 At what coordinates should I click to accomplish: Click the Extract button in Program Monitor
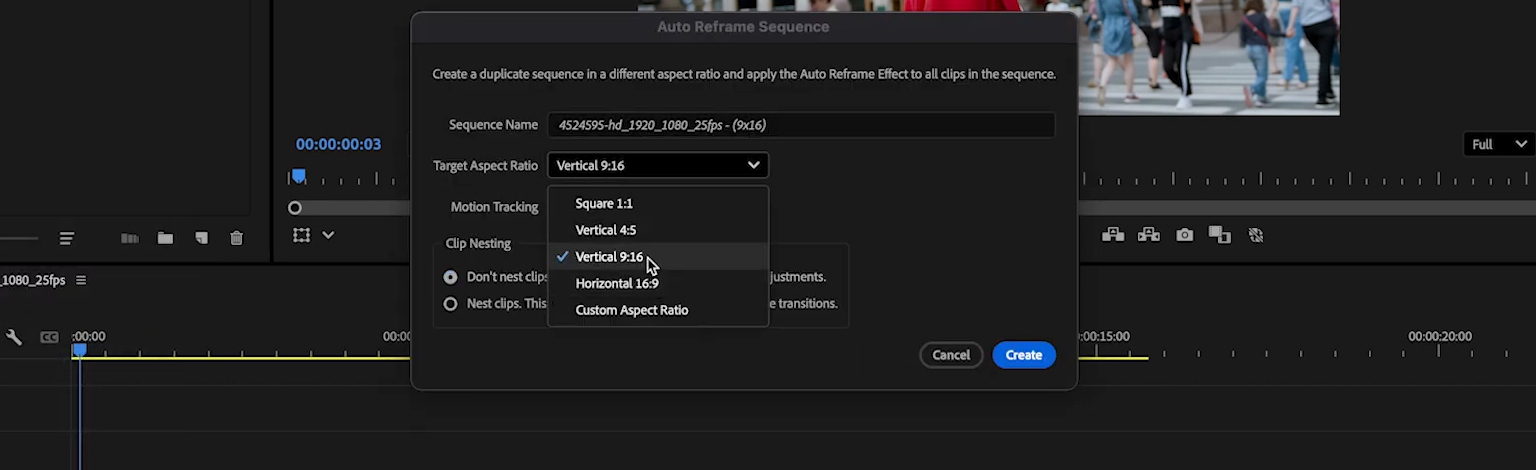[1149, 235]
